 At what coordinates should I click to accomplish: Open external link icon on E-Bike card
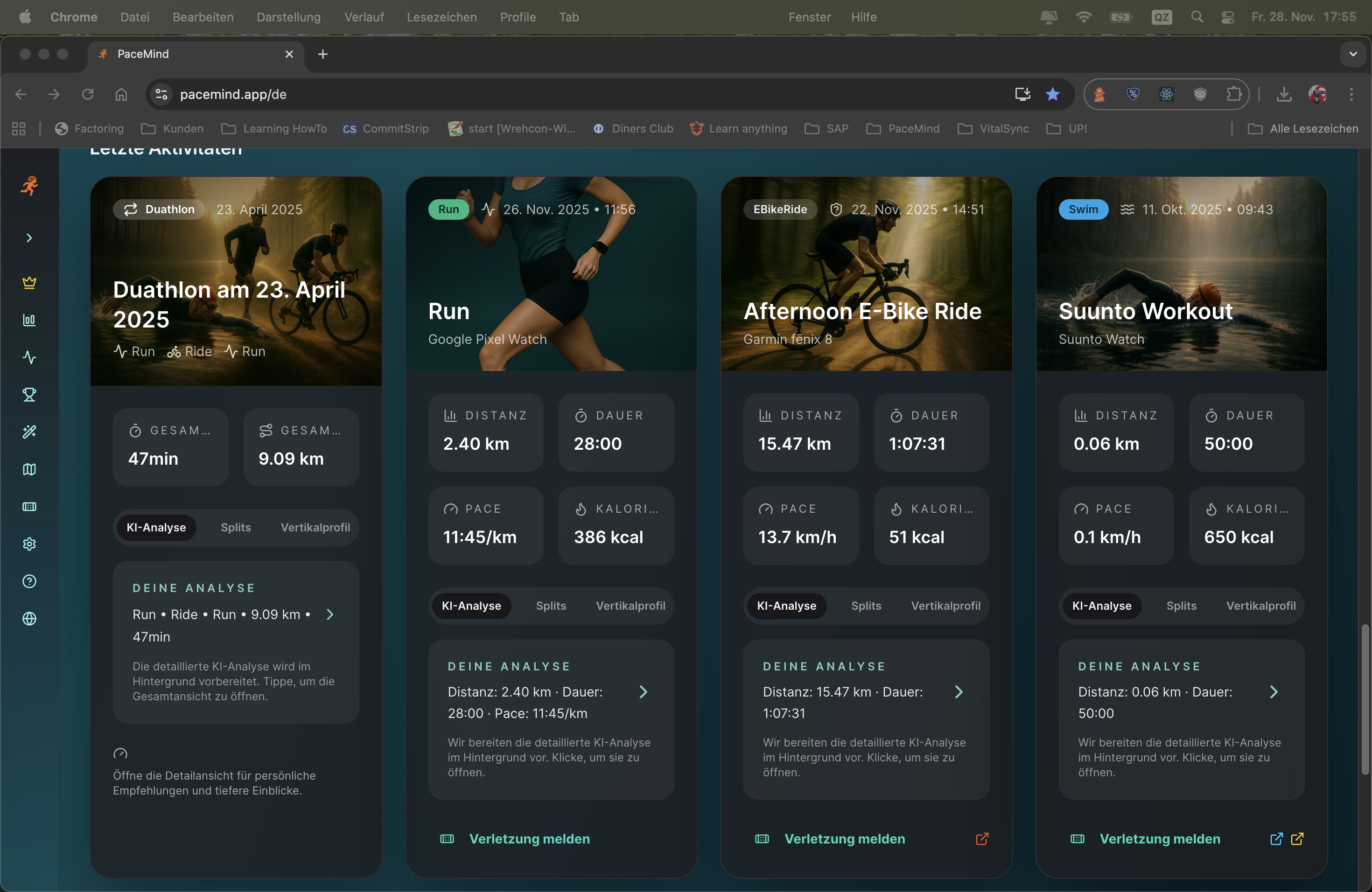[982, 839]
